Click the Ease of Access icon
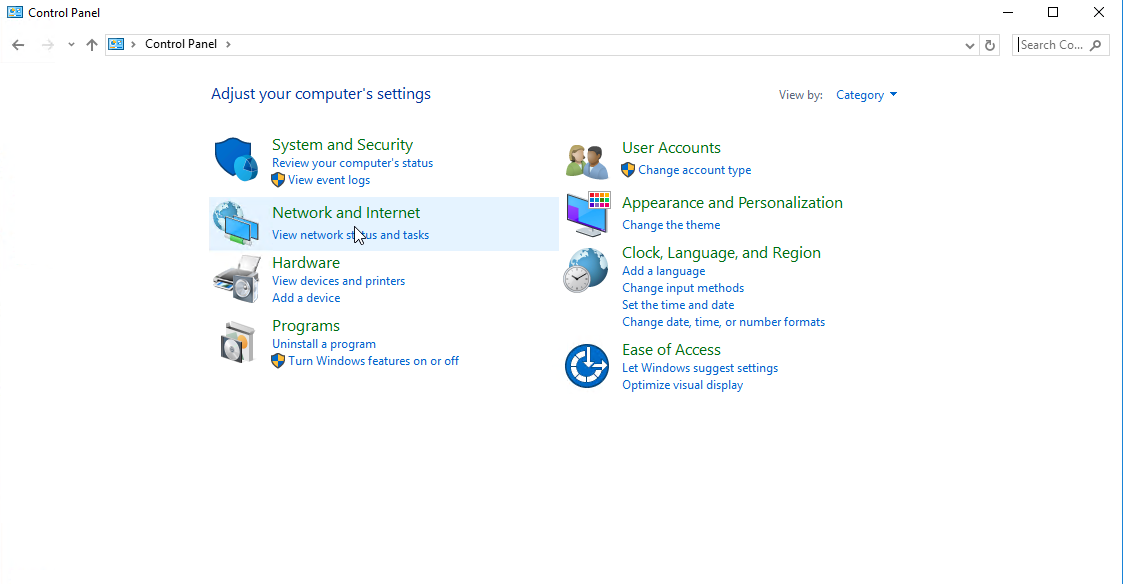The height and width of the screenshot is (584, 1123). pos(587,365)
